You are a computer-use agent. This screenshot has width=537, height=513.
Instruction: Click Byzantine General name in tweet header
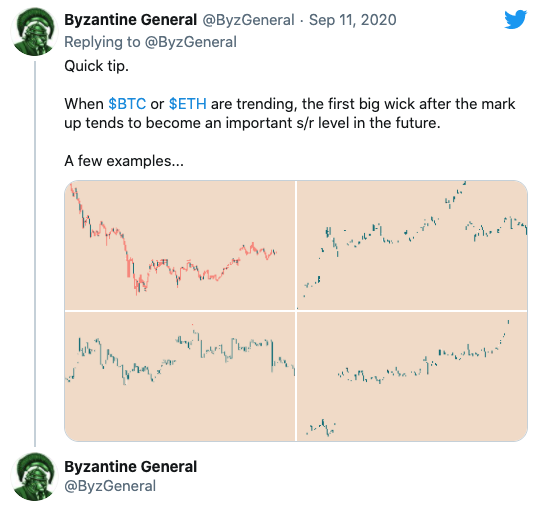tap(130, 20)
